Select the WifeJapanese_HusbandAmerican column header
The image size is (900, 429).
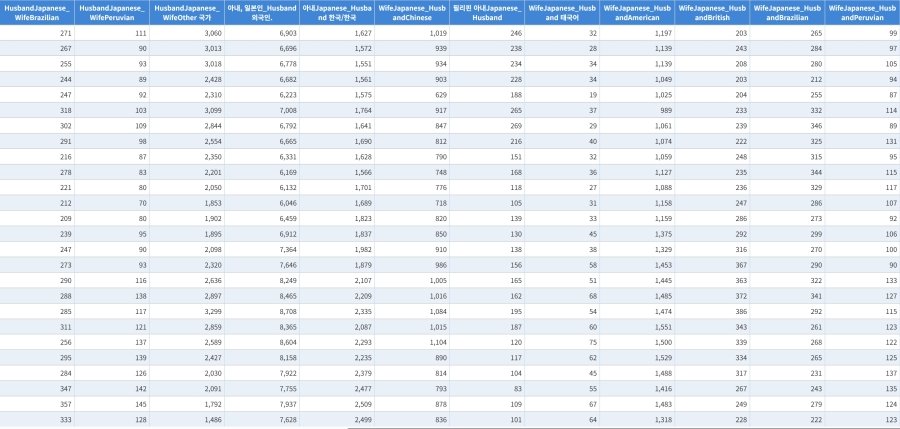pyautogui.click(x=637, y=13)
